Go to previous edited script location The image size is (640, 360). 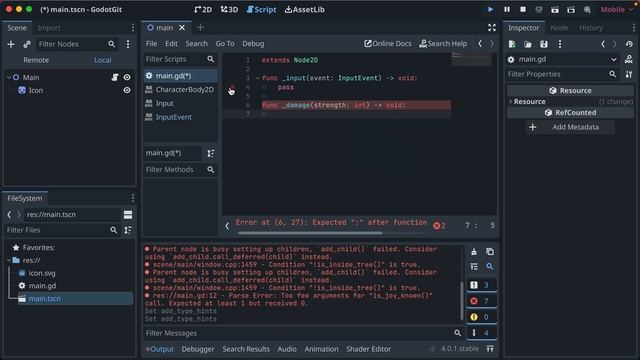coord(480,44)
